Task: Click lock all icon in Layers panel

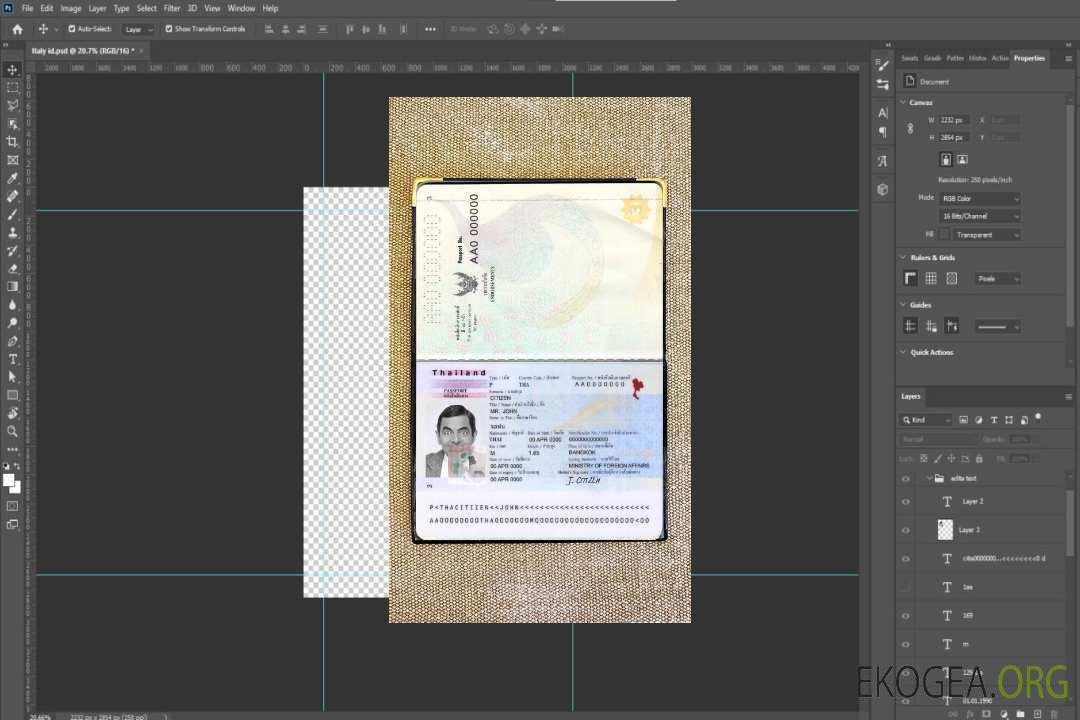Action: [979, 458]
